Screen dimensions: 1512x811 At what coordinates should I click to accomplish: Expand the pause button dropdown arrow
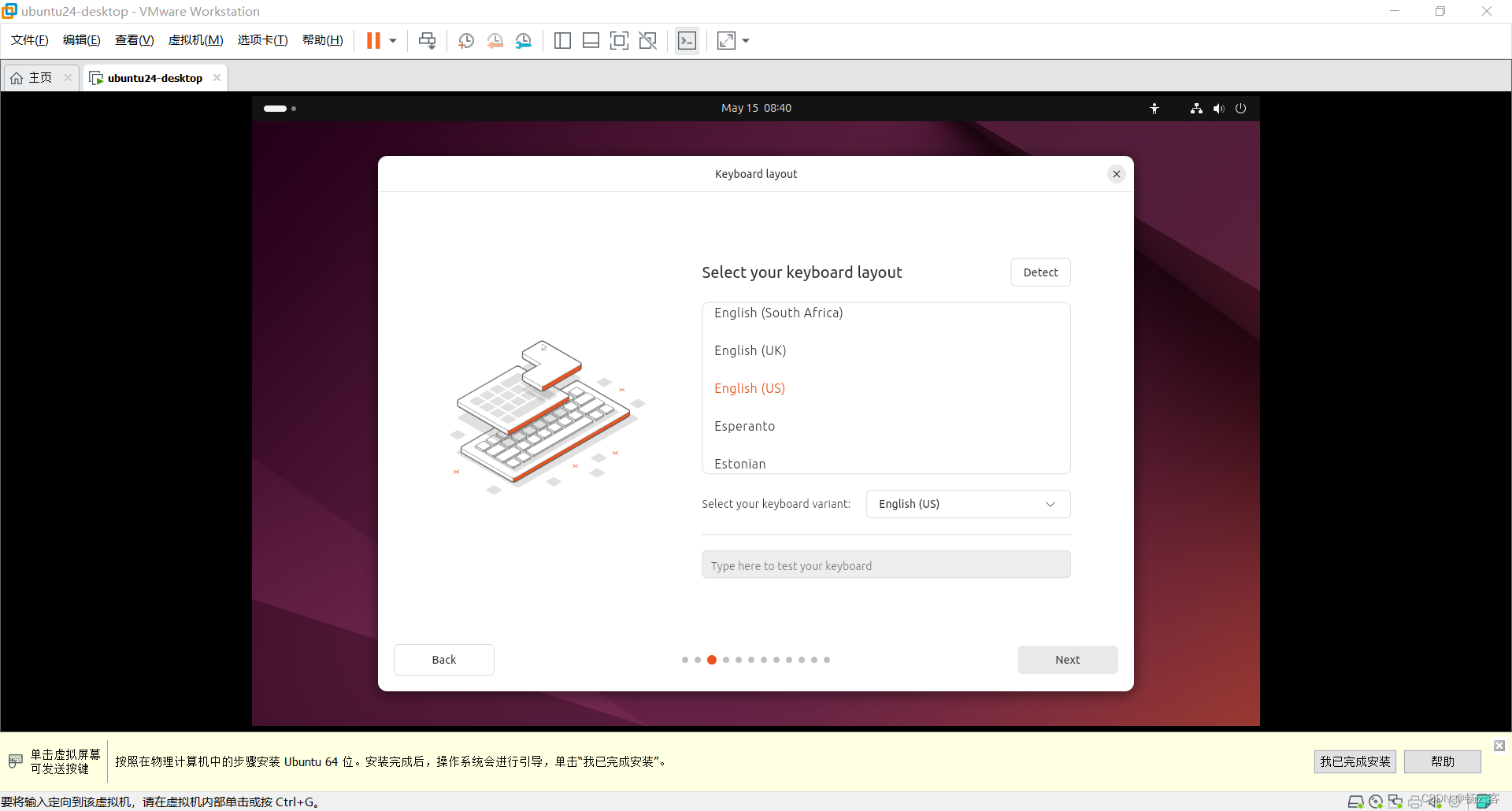point(391,40)
